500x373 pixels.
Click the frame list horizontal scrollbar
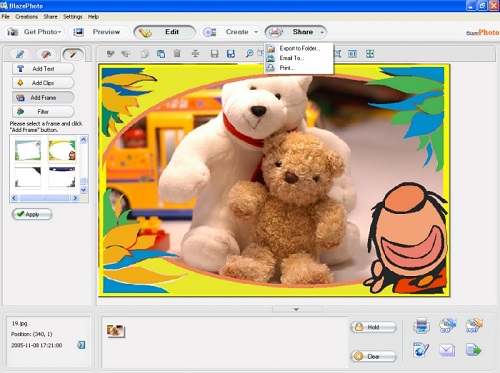[x=44, y=198]
